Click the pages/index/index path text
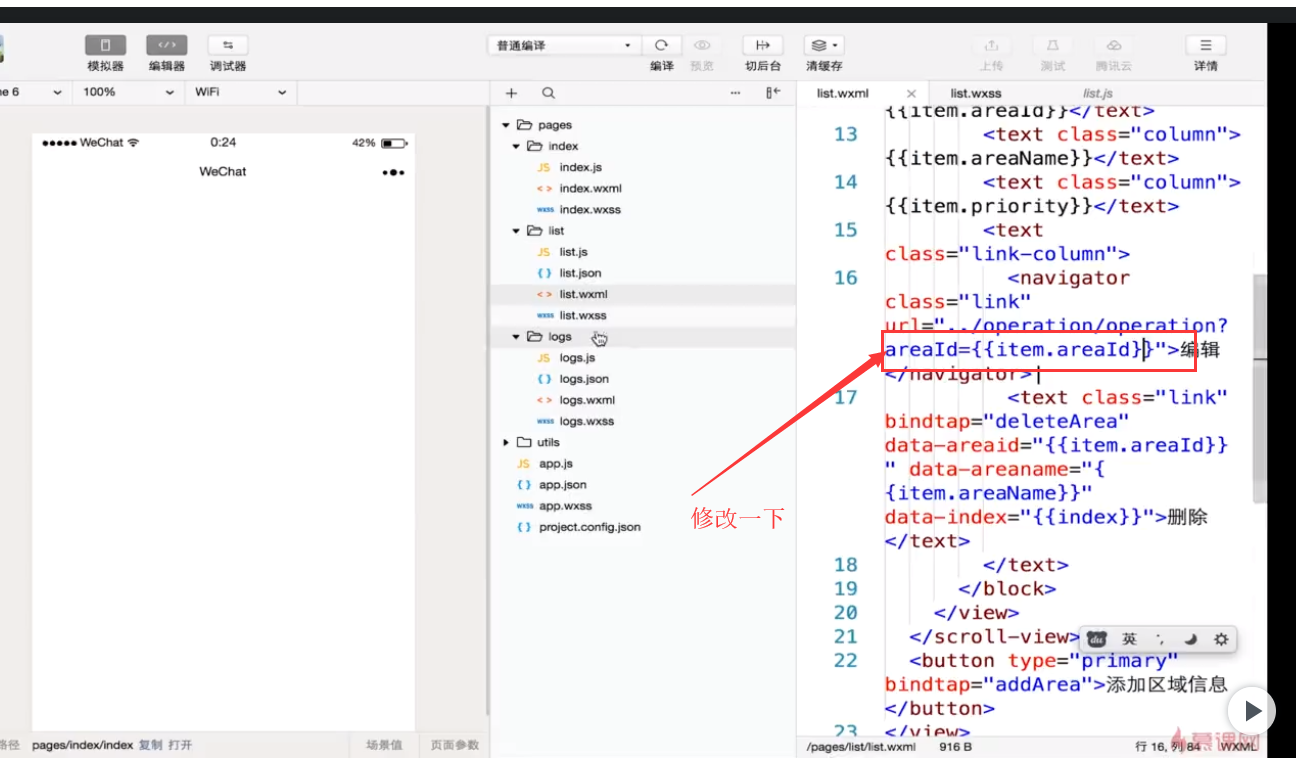Image resolution: width=1296 pixels, height=758 pixels. (x=83, y=745)
